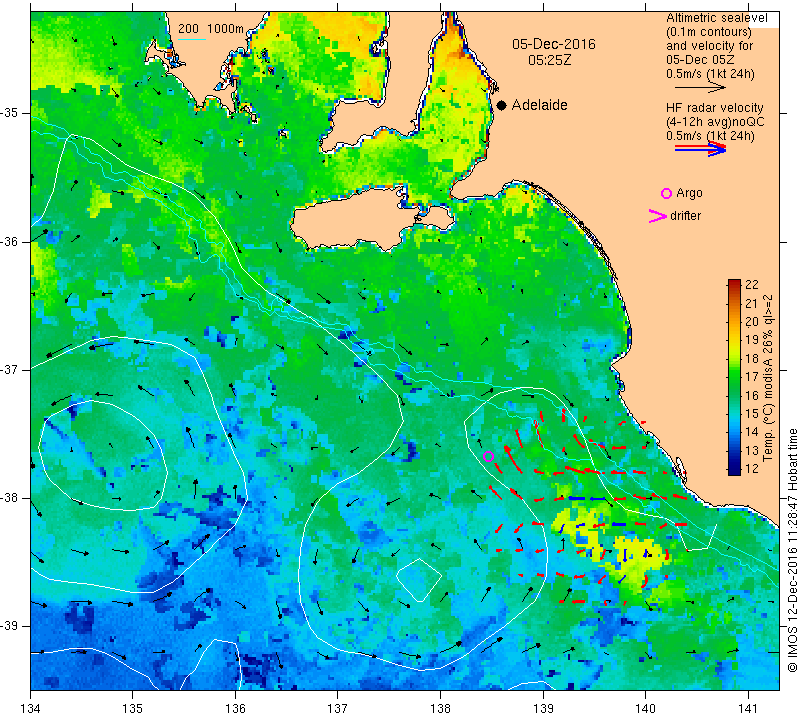Viewport: 800px width, 720px height.
Task: Click the 'HF radar velocity' legend heading
Action: click(x=714, y=108)
